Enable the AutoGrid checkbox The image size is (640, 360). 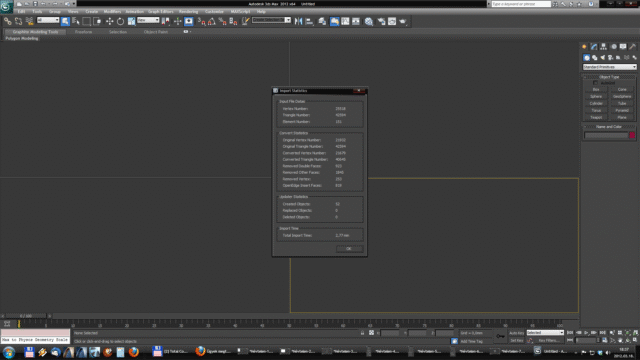(595, 83)
